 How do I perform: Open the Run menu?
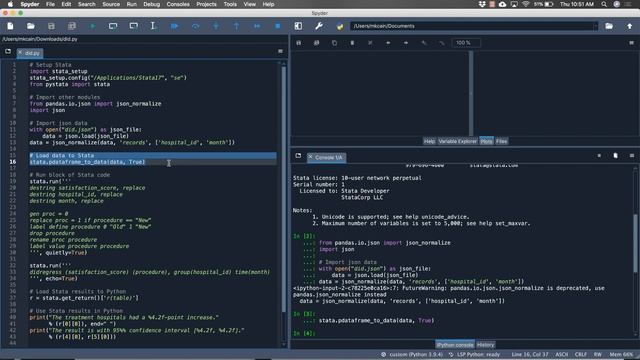click(x=131, y=4)
